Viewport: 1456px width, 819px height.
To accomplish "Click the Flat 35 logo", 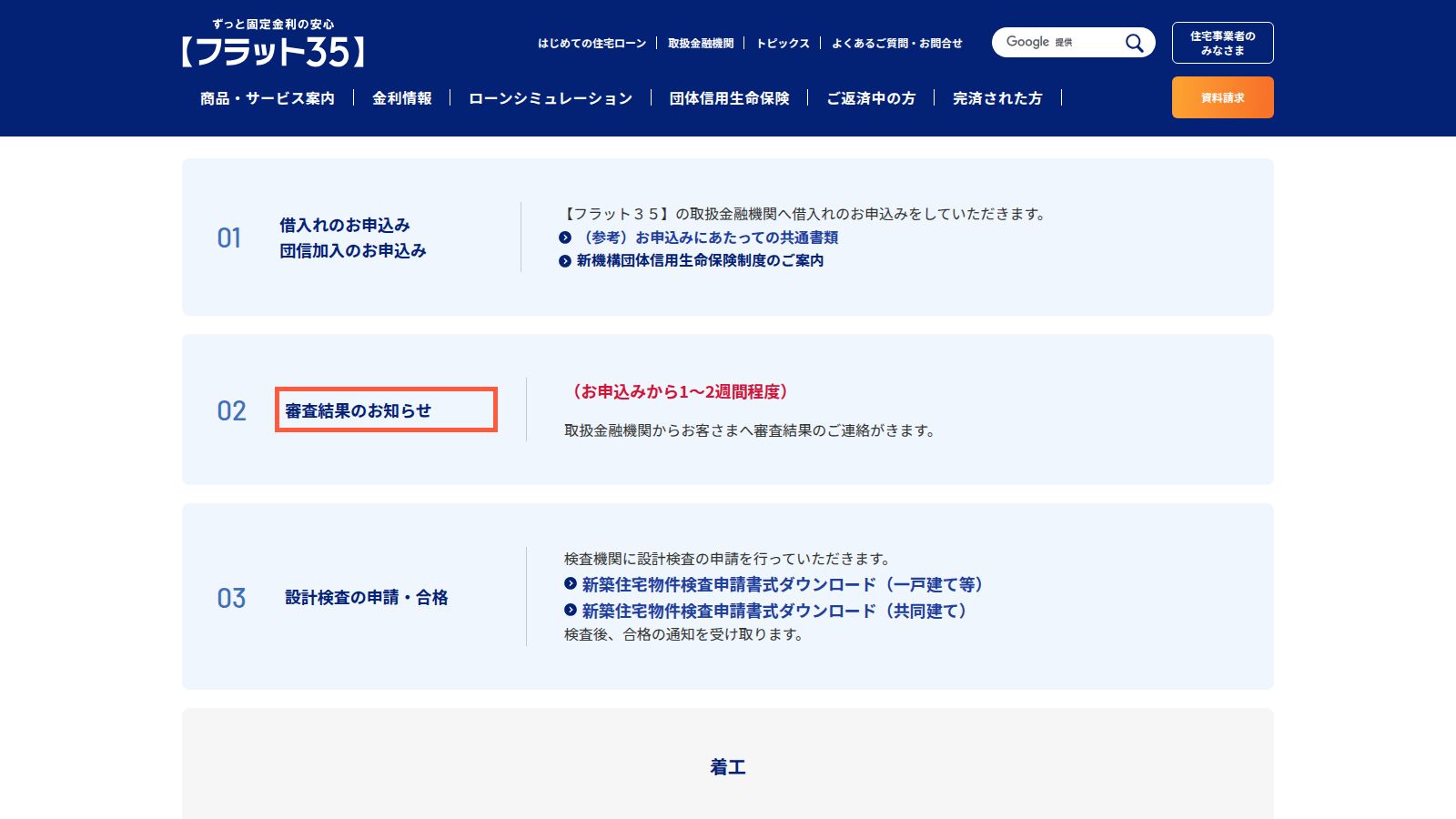I will click(273, 43).
